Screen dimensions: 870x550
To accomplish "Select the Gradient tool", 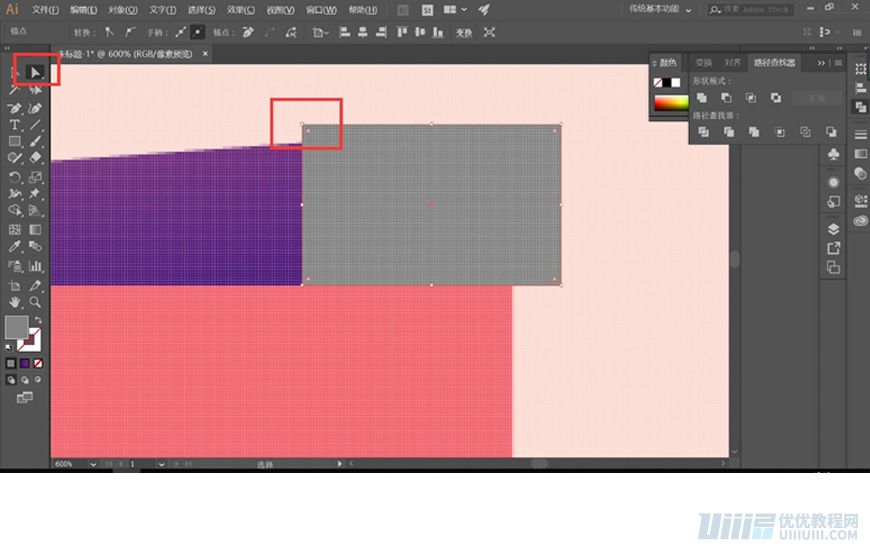I will (35, 230).
